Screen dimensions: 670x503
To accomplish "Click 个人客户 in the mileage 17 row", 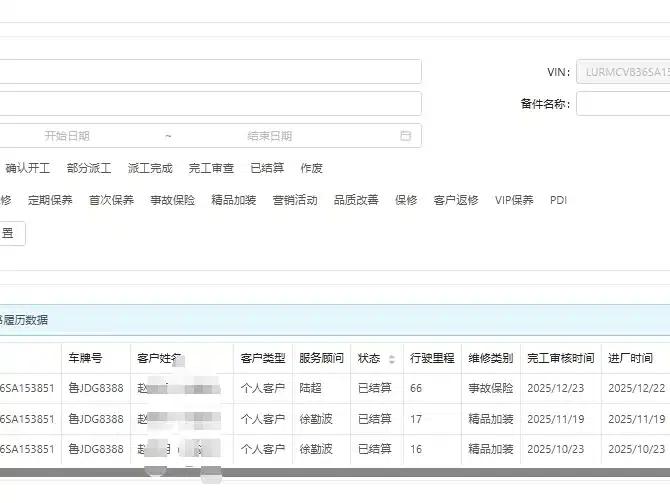I will 263,419.
